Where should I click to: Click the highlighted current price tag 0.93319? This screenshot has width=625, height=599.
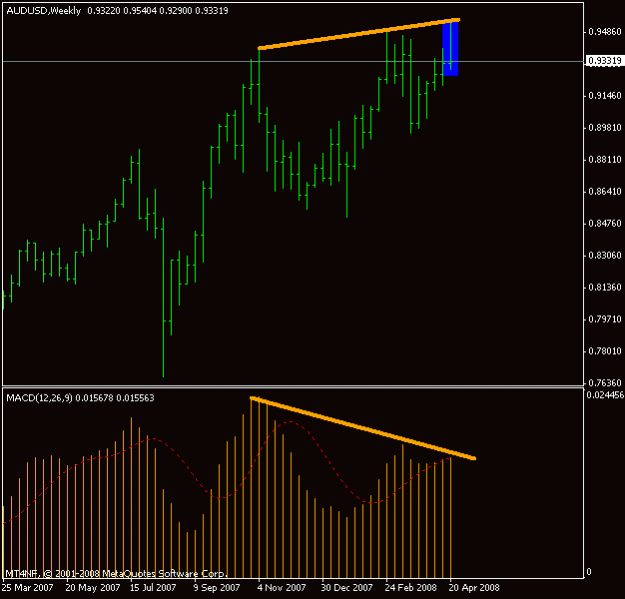coord(605,61)
